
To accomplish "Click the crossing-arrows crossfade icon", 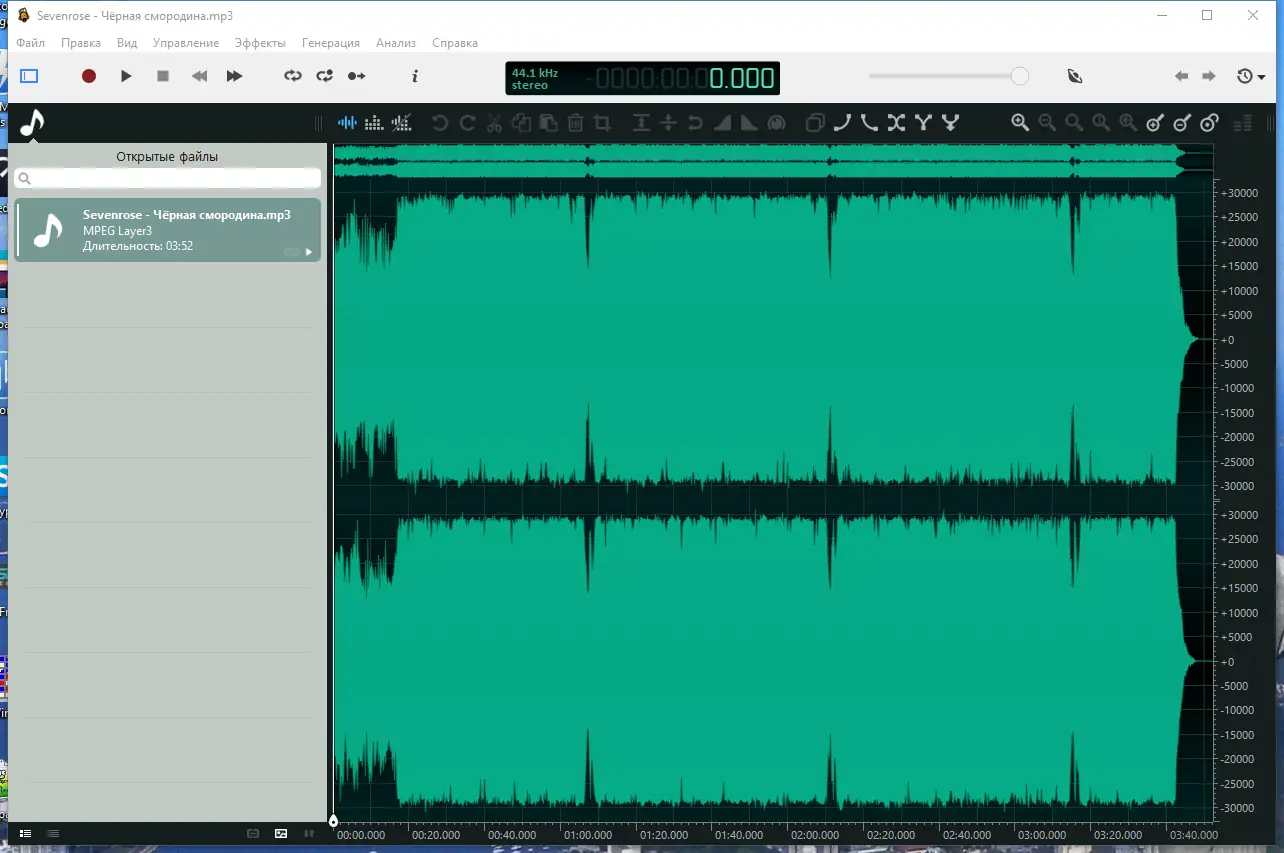I will click(x=896, y=123).
